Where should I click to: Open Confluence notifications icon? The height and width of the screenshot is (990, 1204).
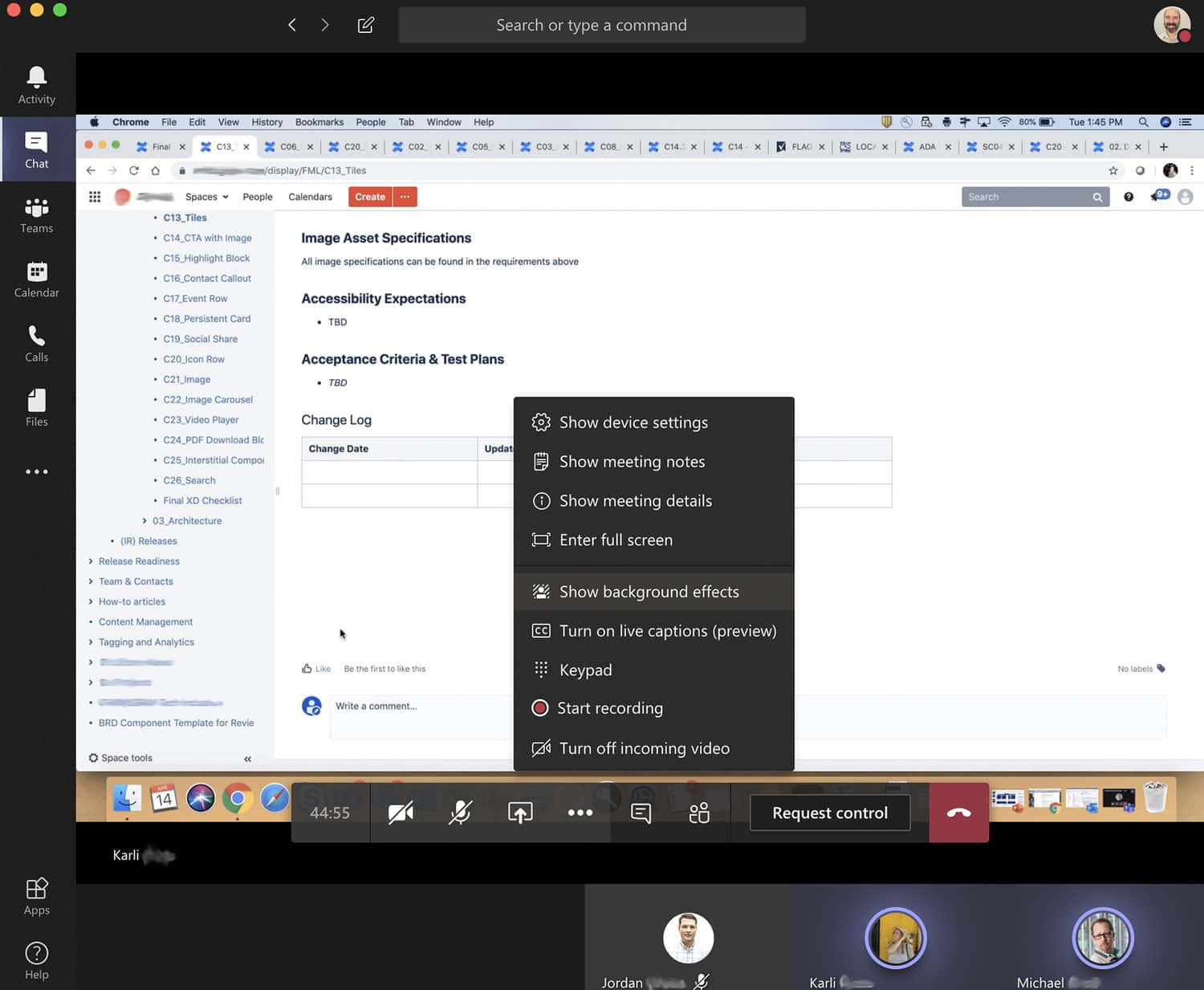coord(1160,196)
